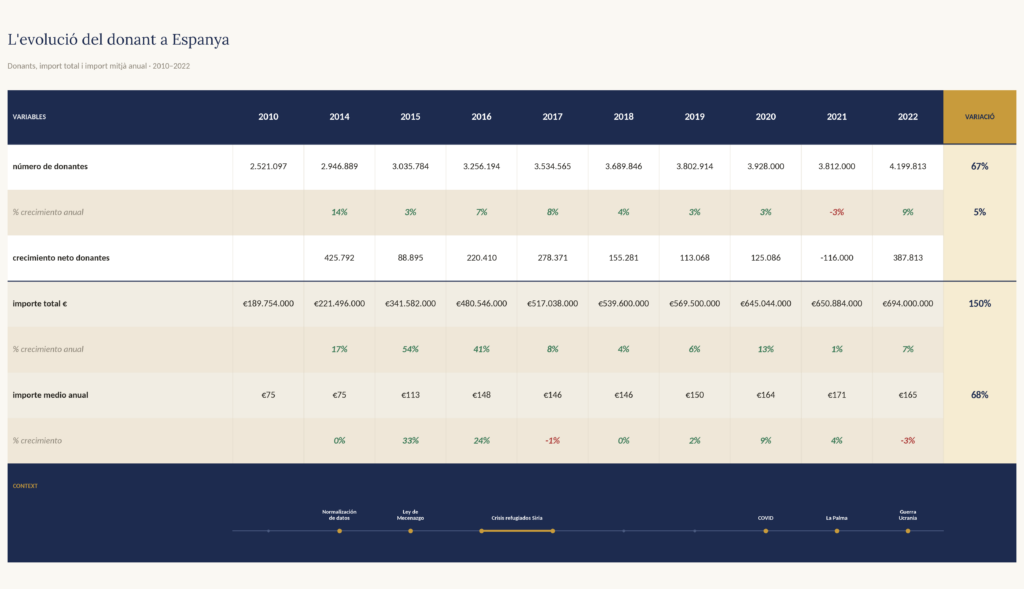Click the net growth value 88.895

(410, 258)
